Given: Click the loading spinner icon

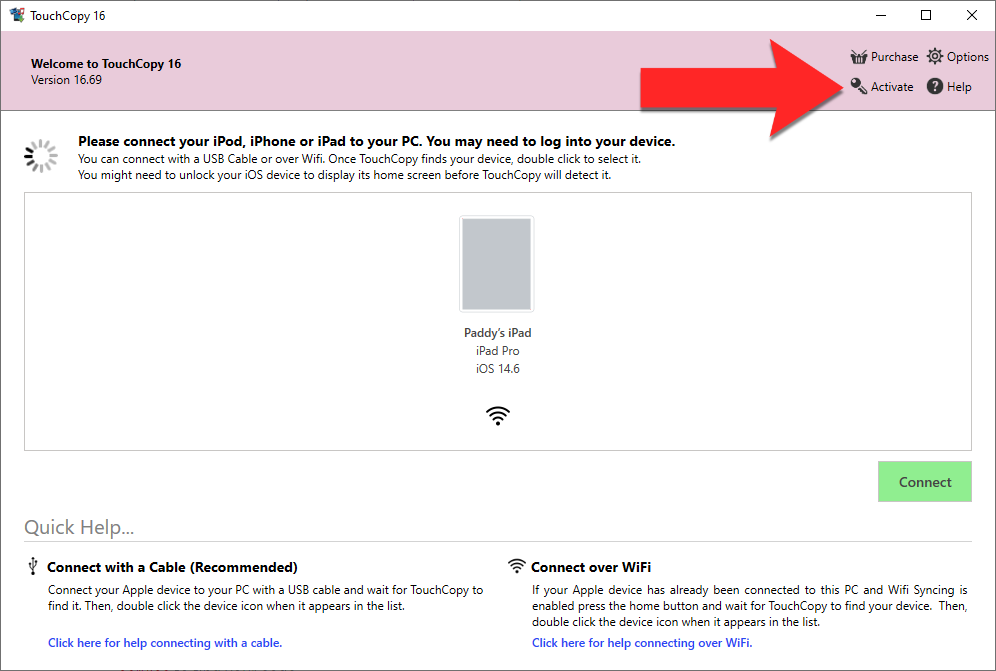Looking at the screenshot, I should click(41, 156).
